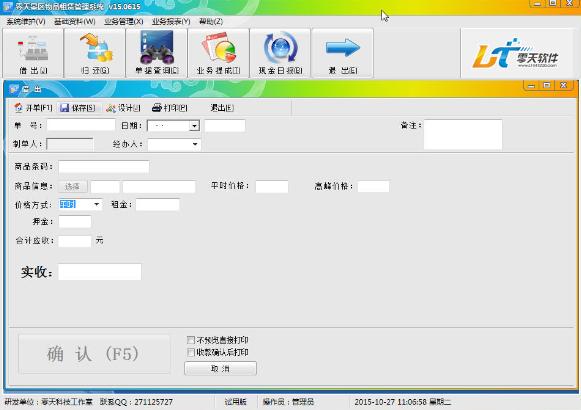Focus the 制单人 creator field

click(70, 144)
